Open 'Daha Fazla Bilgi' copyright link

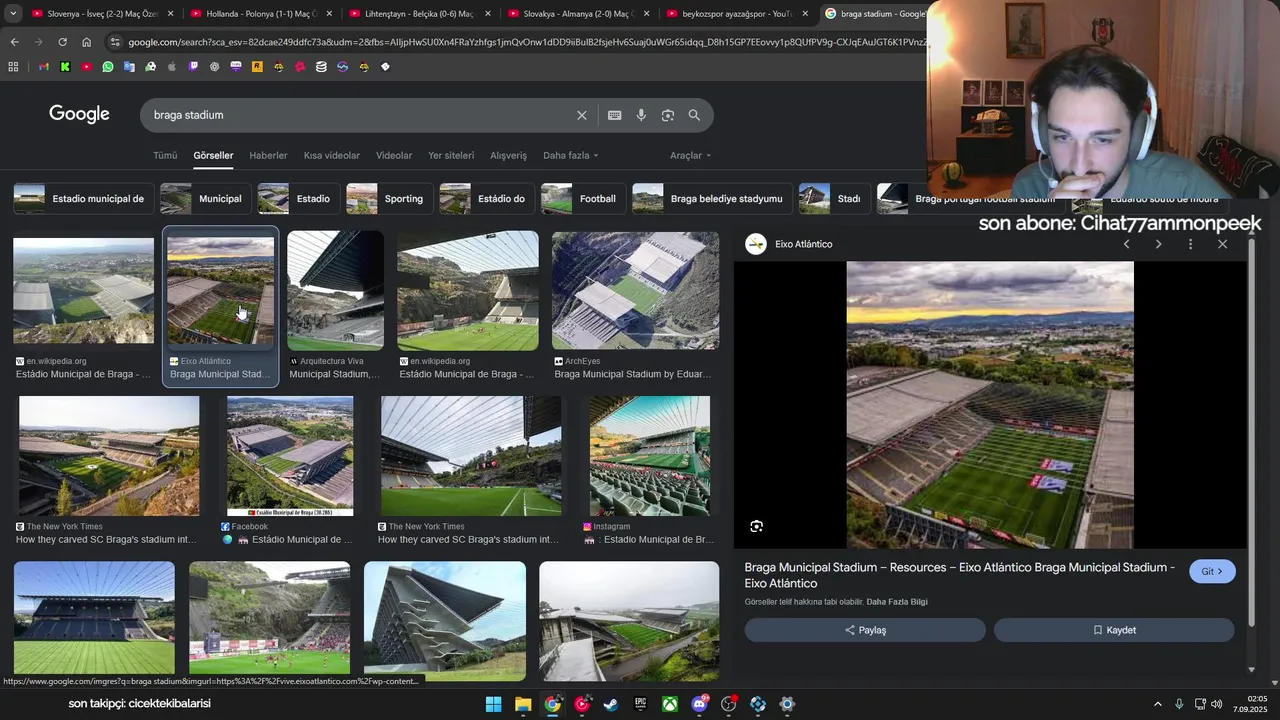[x=897, y=602]
